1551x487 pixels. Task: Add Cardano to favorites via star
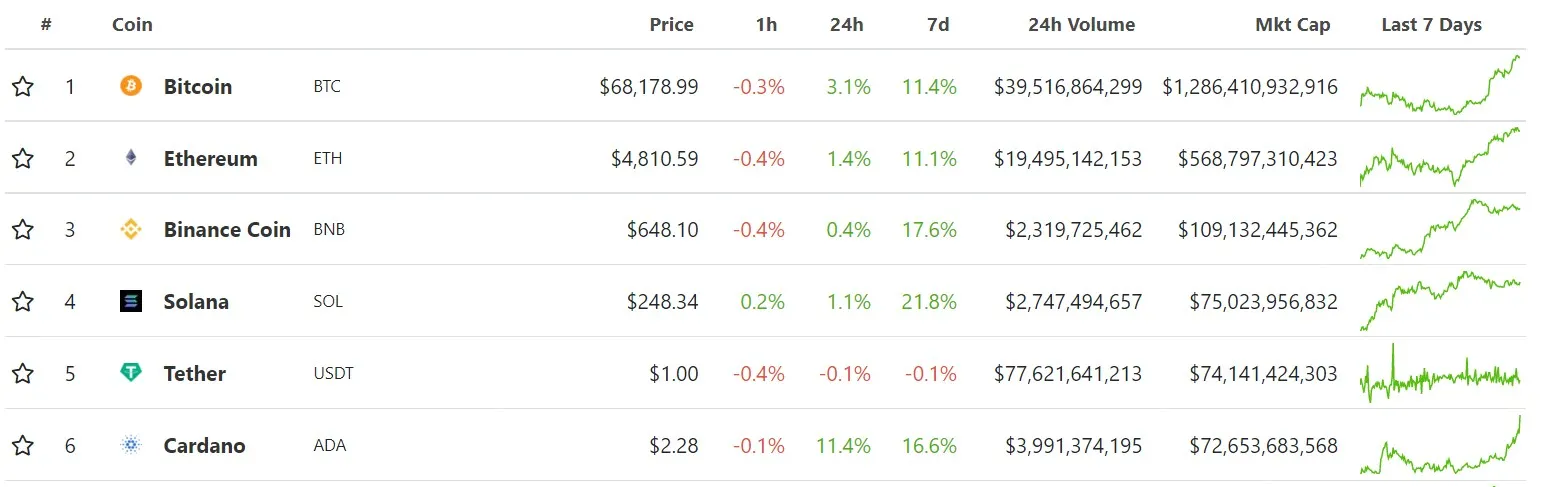tap(23, 445)
